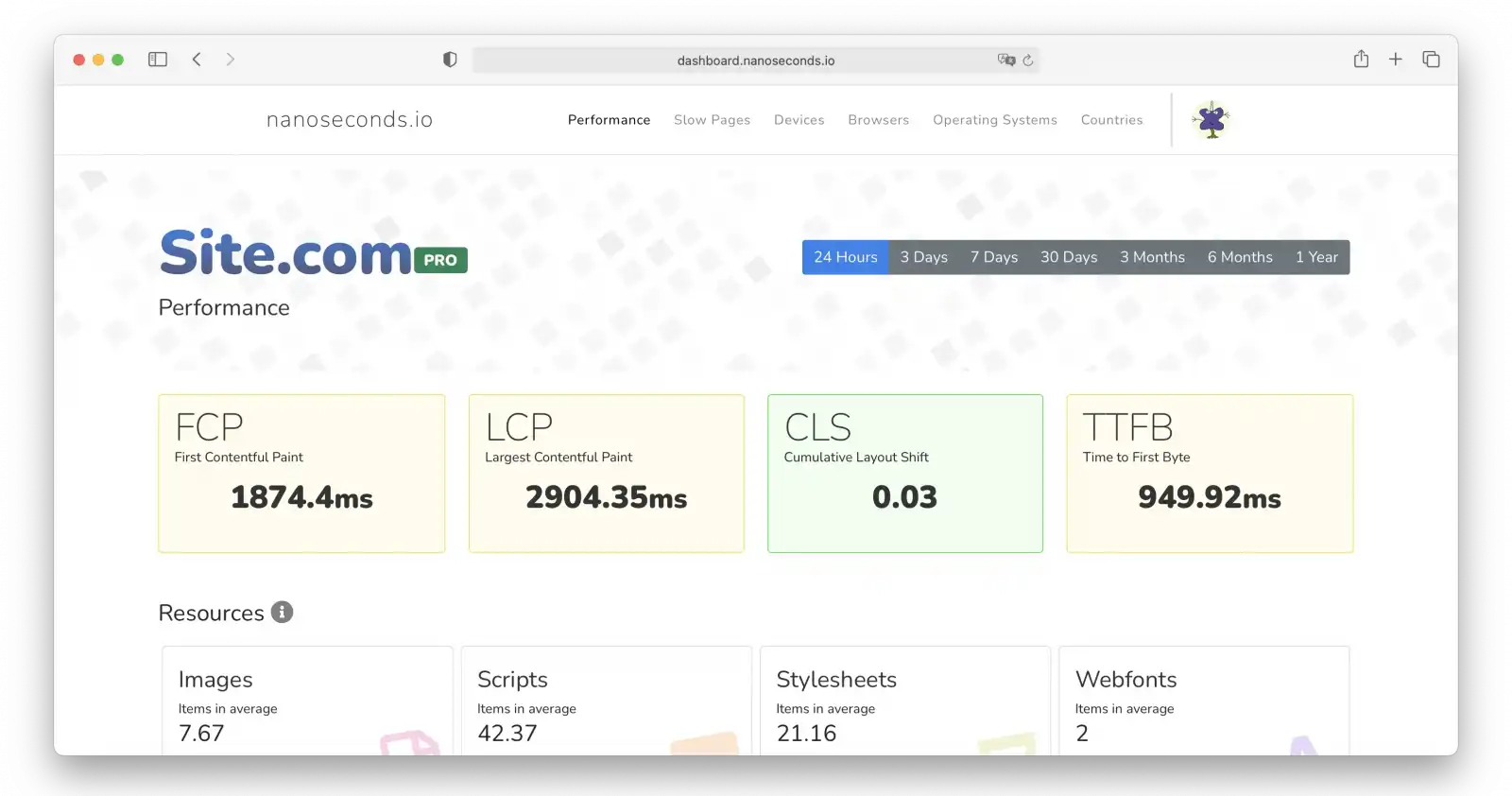The width and height of the screenshot is (1512, 796).
Task: Click the translate icon in address bar
Action: pos(1006,60)
